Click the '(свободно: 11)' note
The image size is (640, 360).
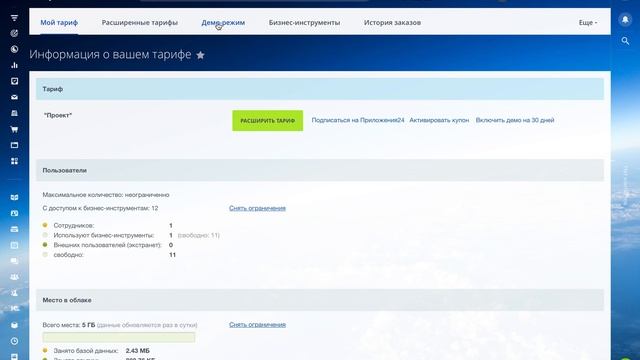[199, 236]
